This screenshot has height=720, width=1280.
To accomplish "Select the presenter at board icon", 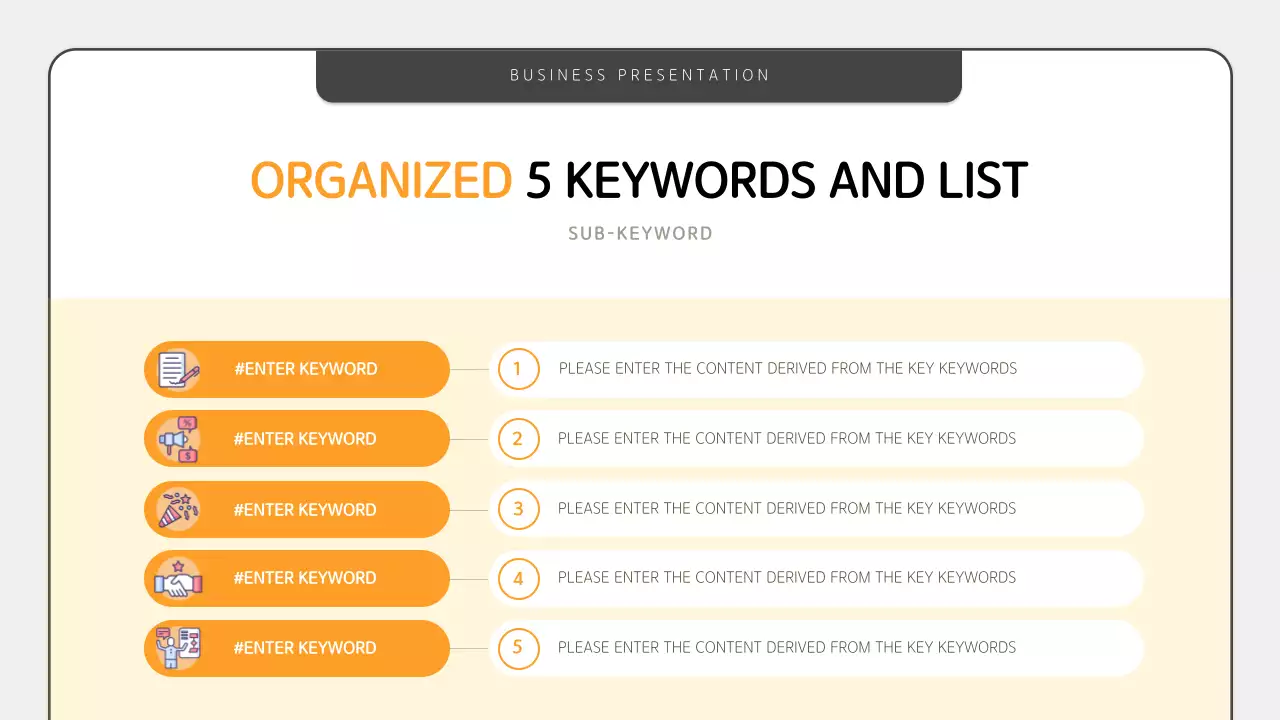I will (179, 648).
